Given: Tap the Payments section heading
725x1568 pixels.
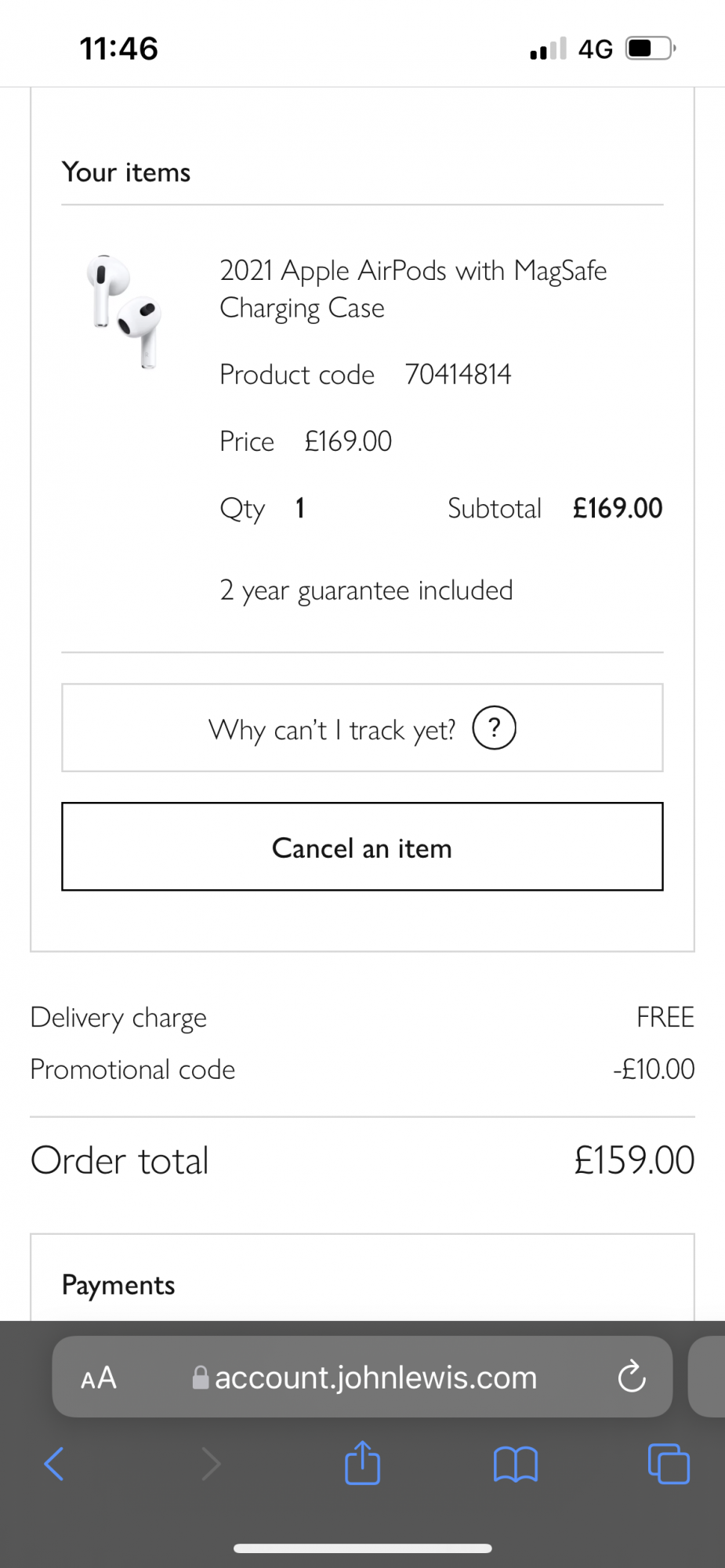Looking at the screenshot, I should coord(118,1285).
